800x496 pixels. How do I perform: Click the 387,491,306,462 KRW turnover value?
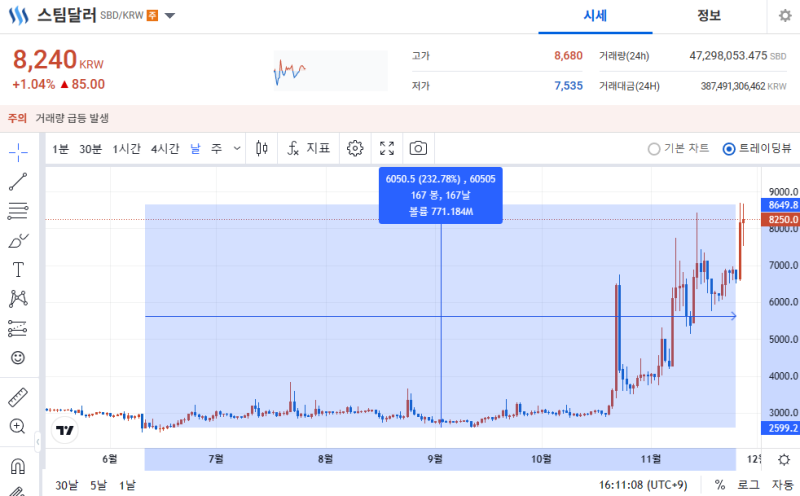tap(743, 86)
